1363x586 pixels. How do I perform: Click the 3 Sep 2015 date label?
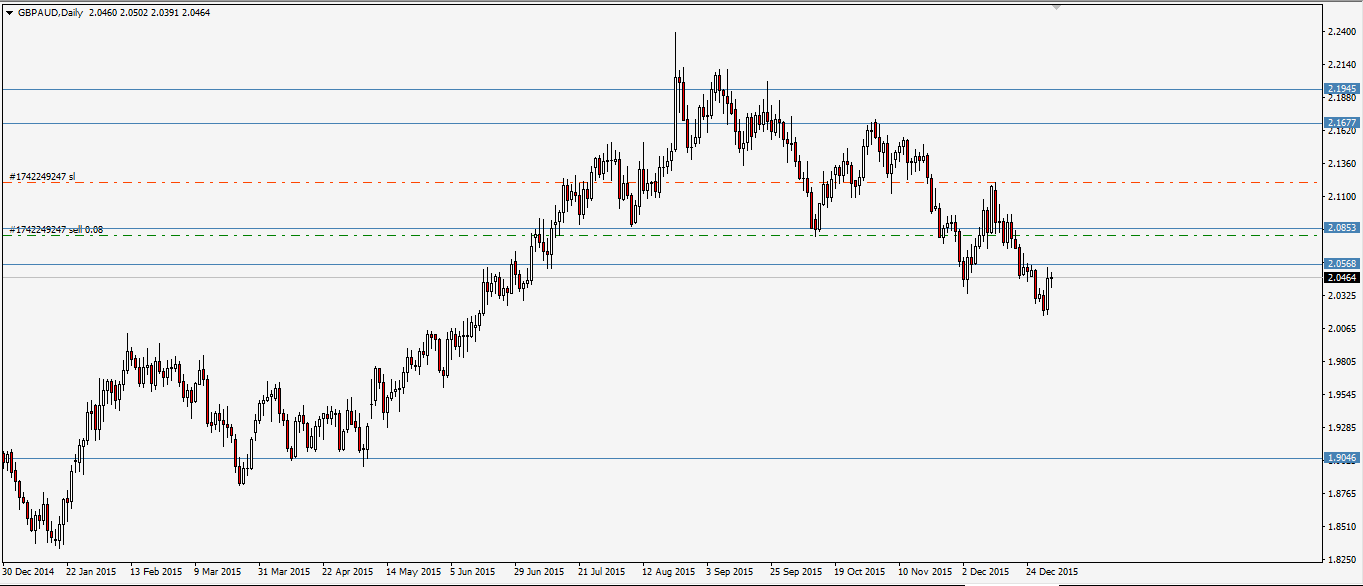pos(730,572)
